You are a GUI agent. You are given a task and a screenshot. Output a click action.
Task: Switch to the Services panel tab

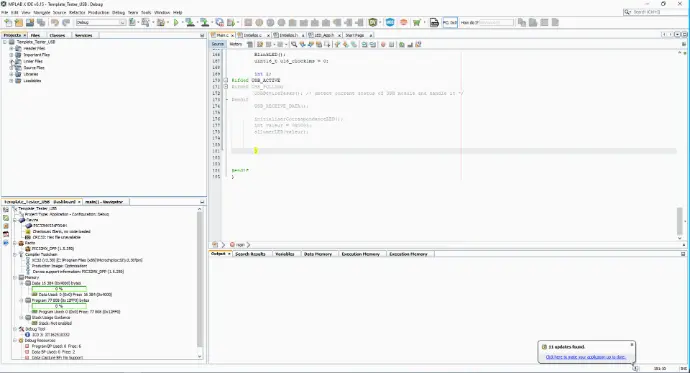point(84,35)
